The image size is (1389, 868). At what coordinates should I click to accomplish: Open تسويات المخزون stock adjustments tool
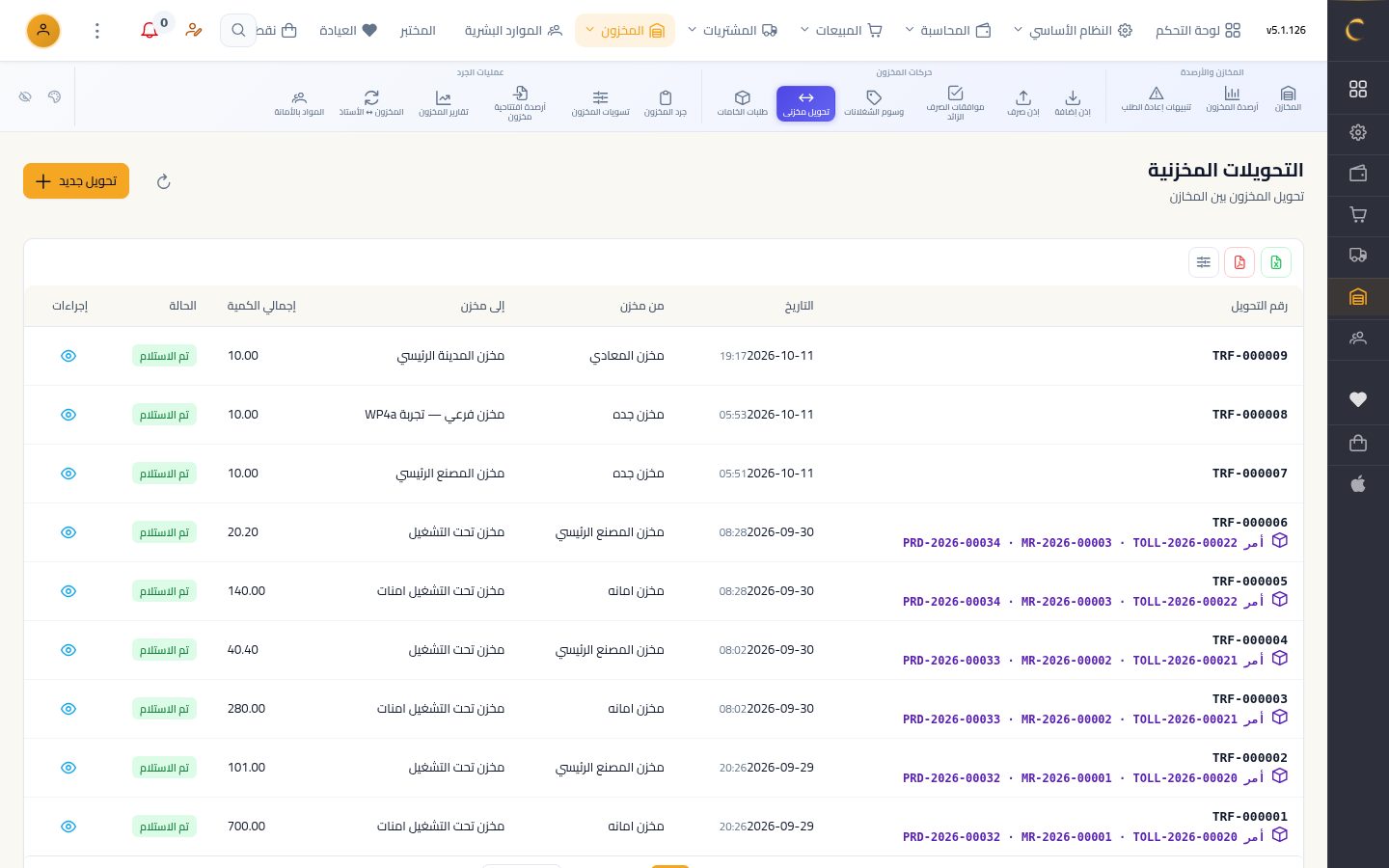tap(600, 103)
